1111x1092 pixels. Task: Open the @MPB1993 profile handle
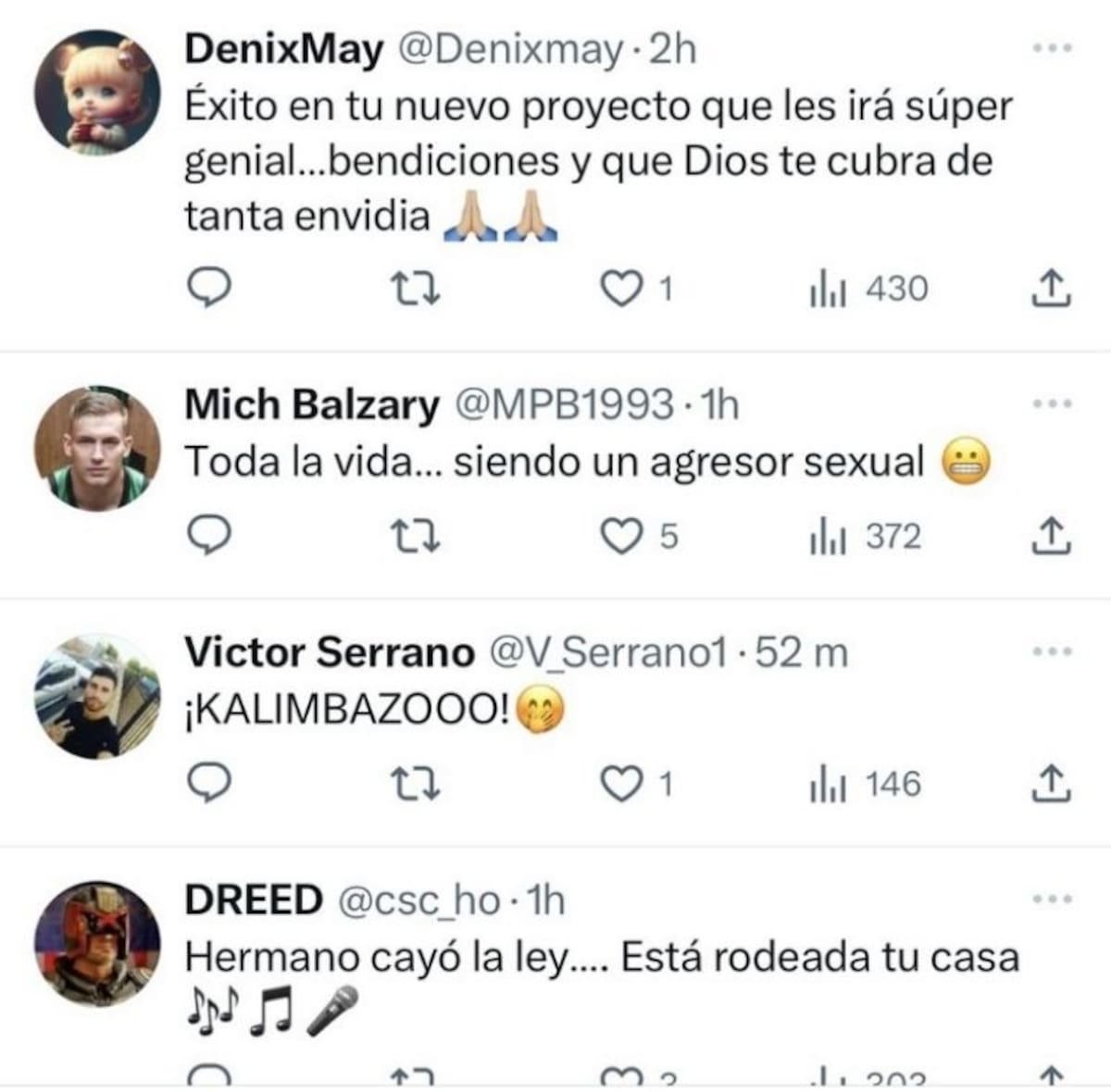point(566,404)
